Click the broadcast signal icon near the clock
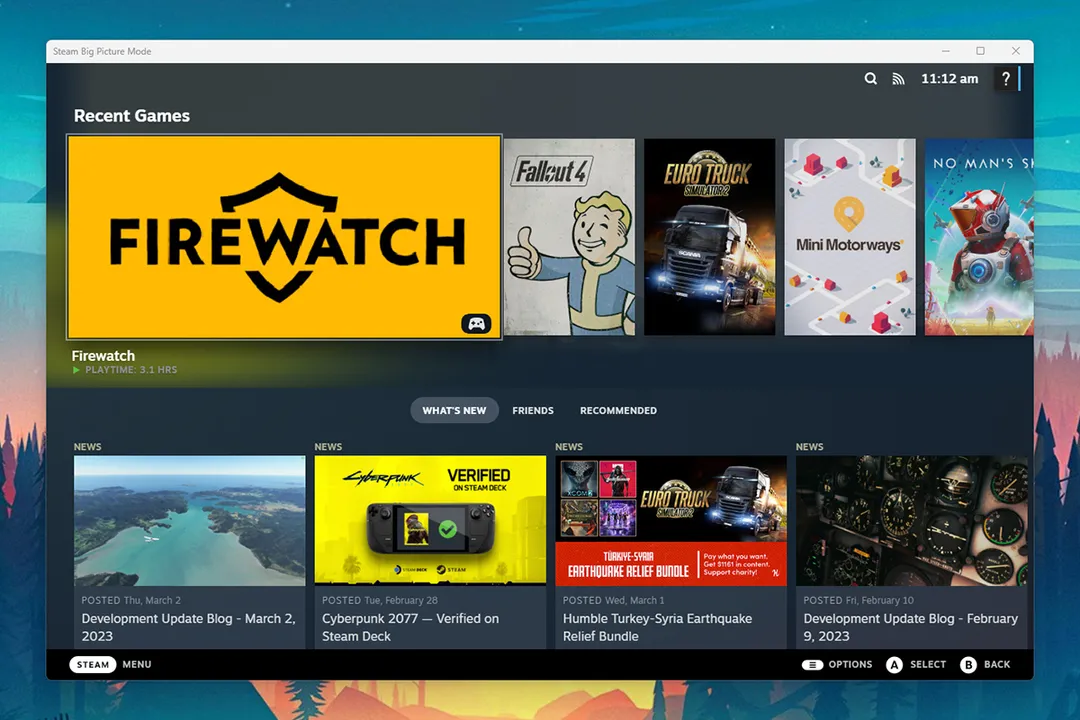Viewport: 1080px width, 720px height. [898, 79]
